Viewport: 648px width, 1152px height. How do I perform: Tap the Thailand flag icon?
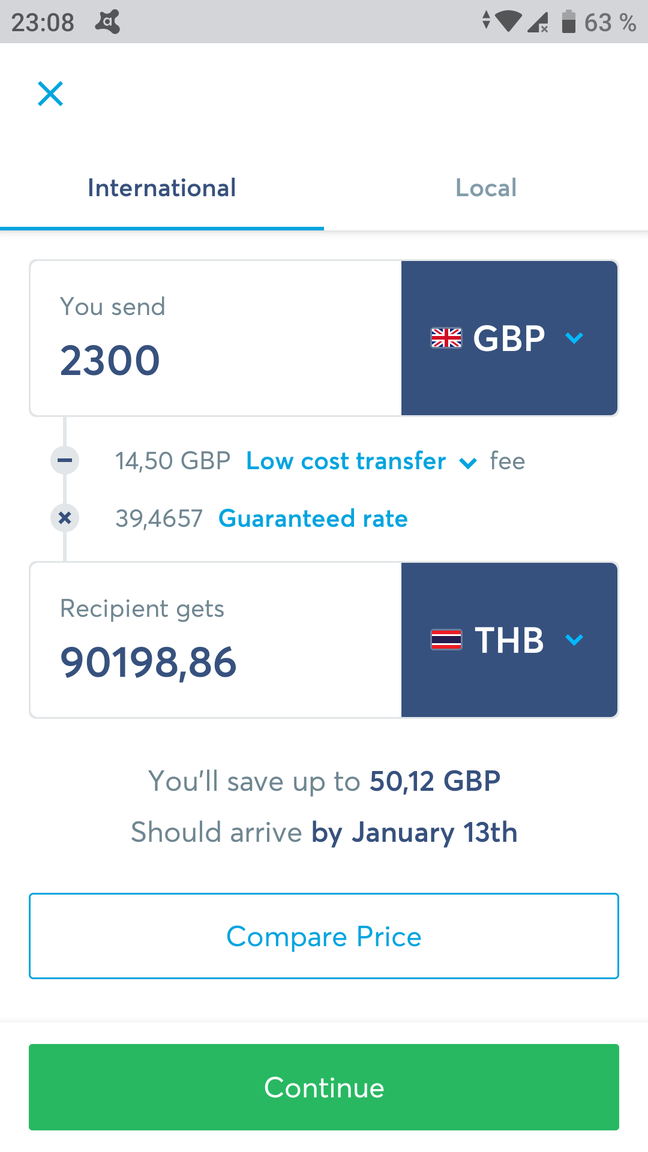pos(446,640)
